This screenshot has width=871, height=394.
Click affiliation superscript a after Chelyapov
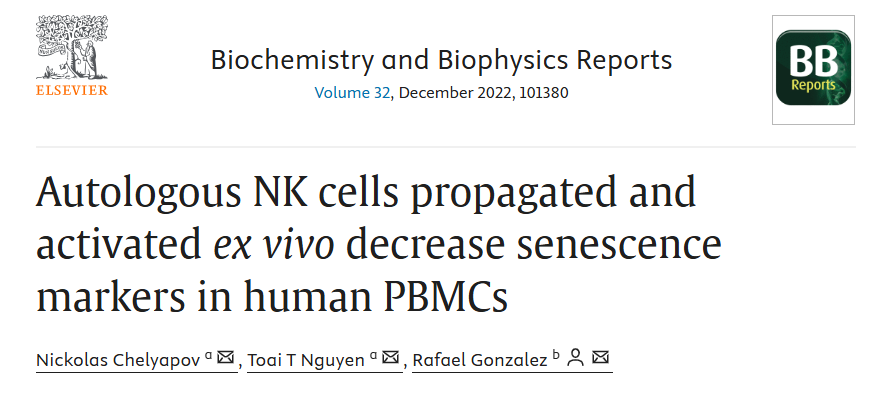[x=208, y=356]
